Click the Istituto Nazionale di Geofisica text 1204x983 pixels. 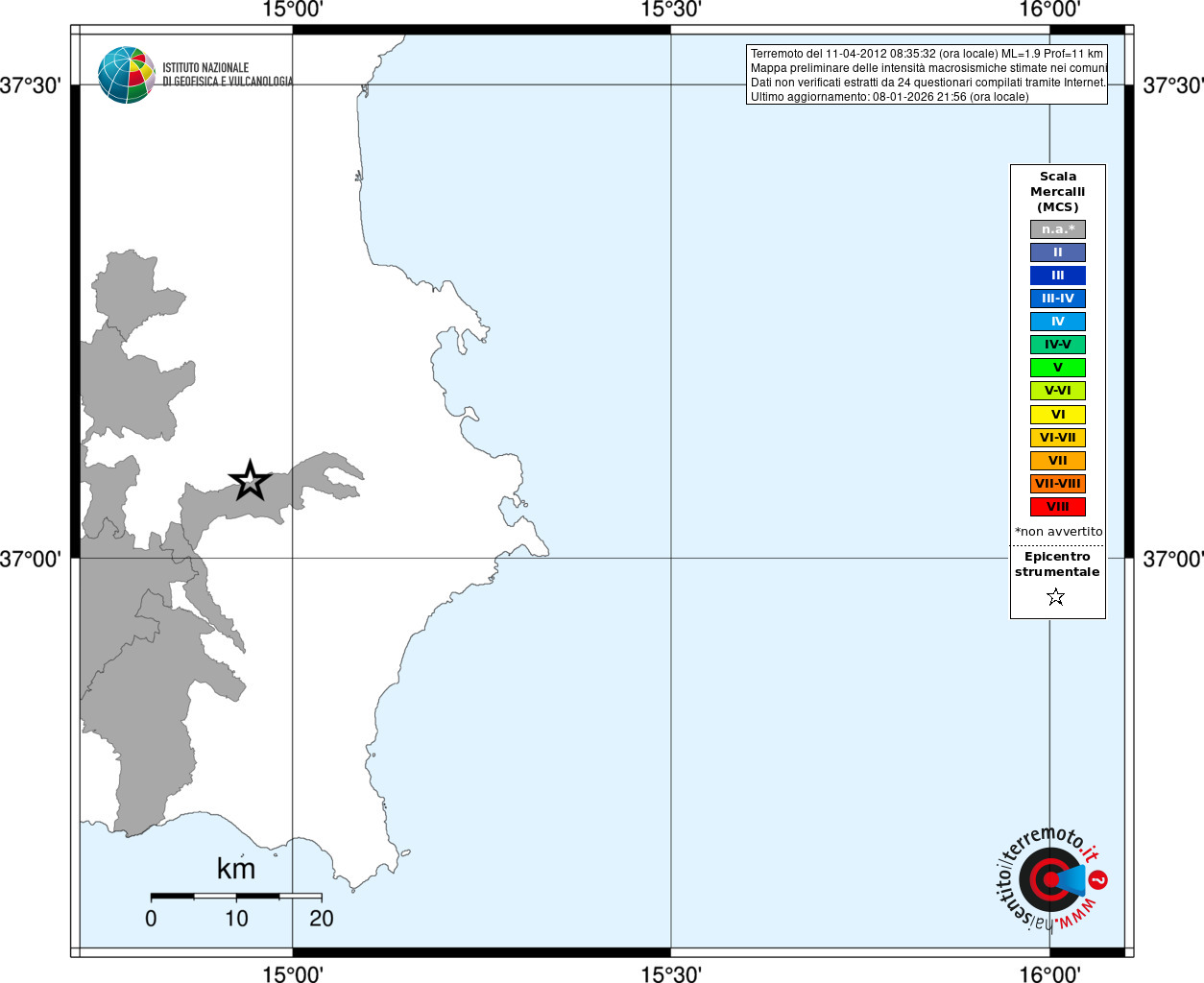point(228,75)
